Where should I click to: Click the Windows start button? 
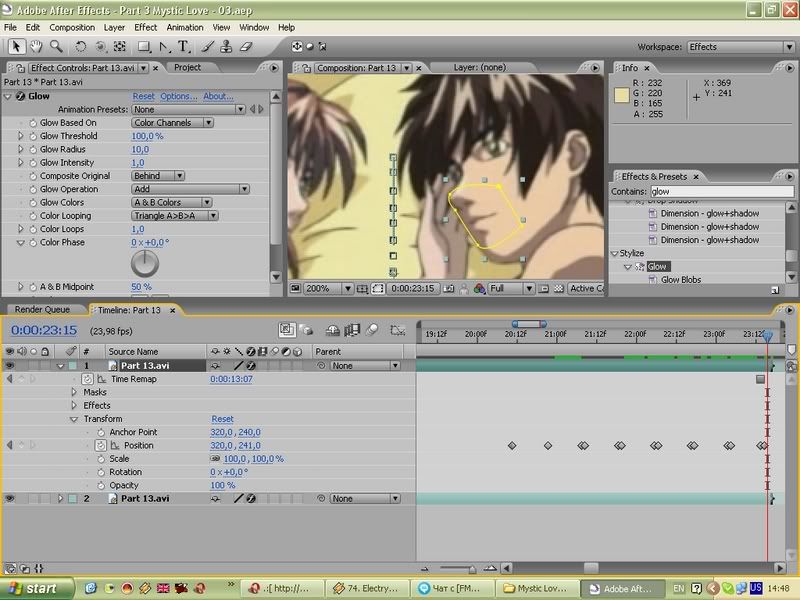click(36, 589)
